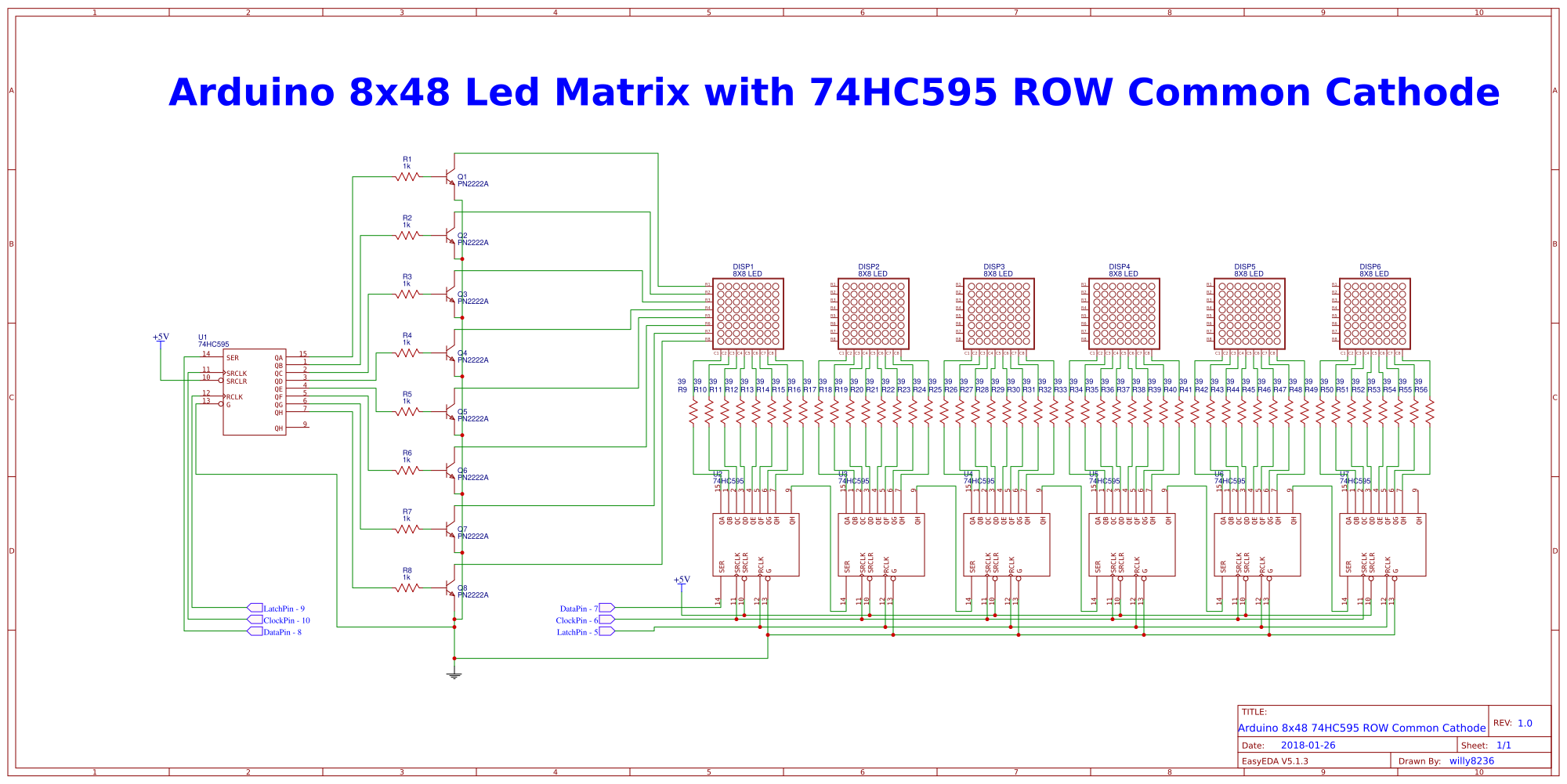Click the SER pin label on U1
1567x784 pixels.
(233, 358)
